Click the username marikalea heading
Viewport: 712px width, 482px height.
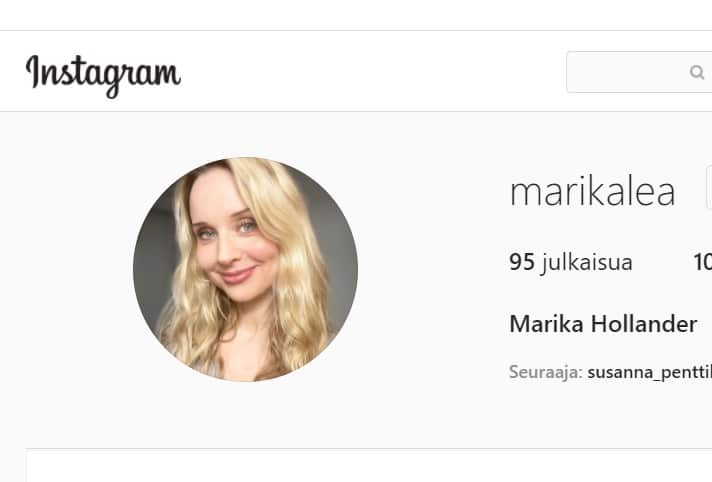click(593, 192)
